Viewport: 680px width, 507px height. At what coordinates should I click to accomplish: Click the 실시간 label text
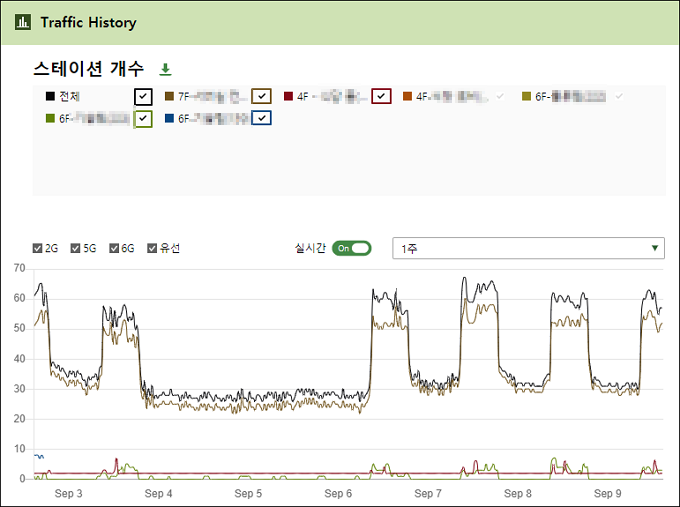[x=310, y=248]
